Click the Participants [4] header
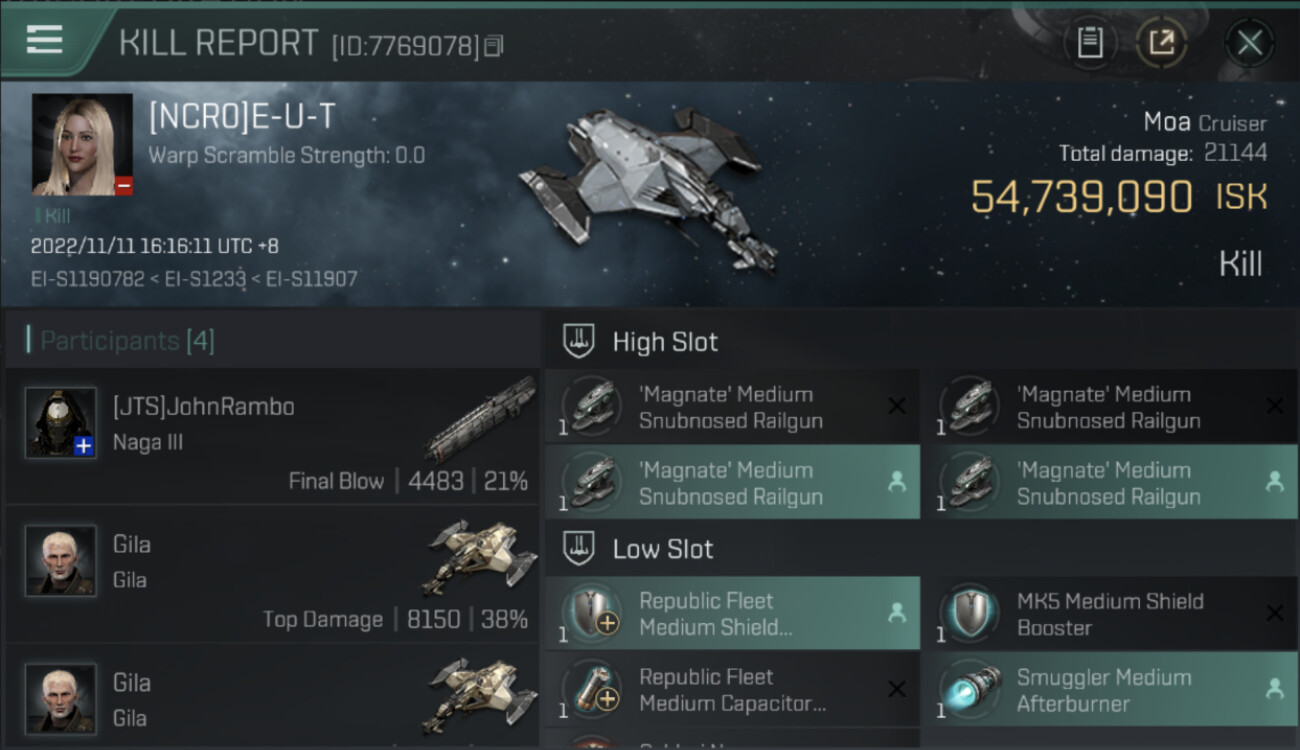Image resolution: width=1300 pixels, height=750 pixels. [127, 341]
